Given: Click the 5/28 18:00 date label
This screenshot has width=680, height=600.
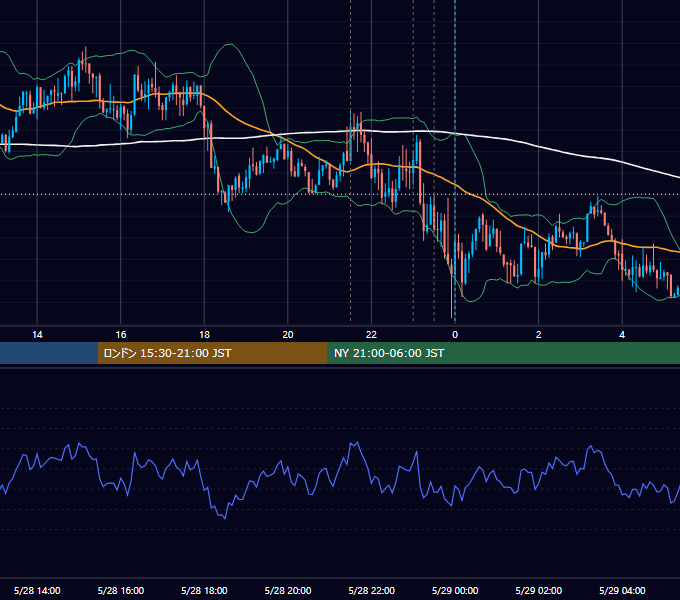Looking at the screenshot, I should pos(204,590).
